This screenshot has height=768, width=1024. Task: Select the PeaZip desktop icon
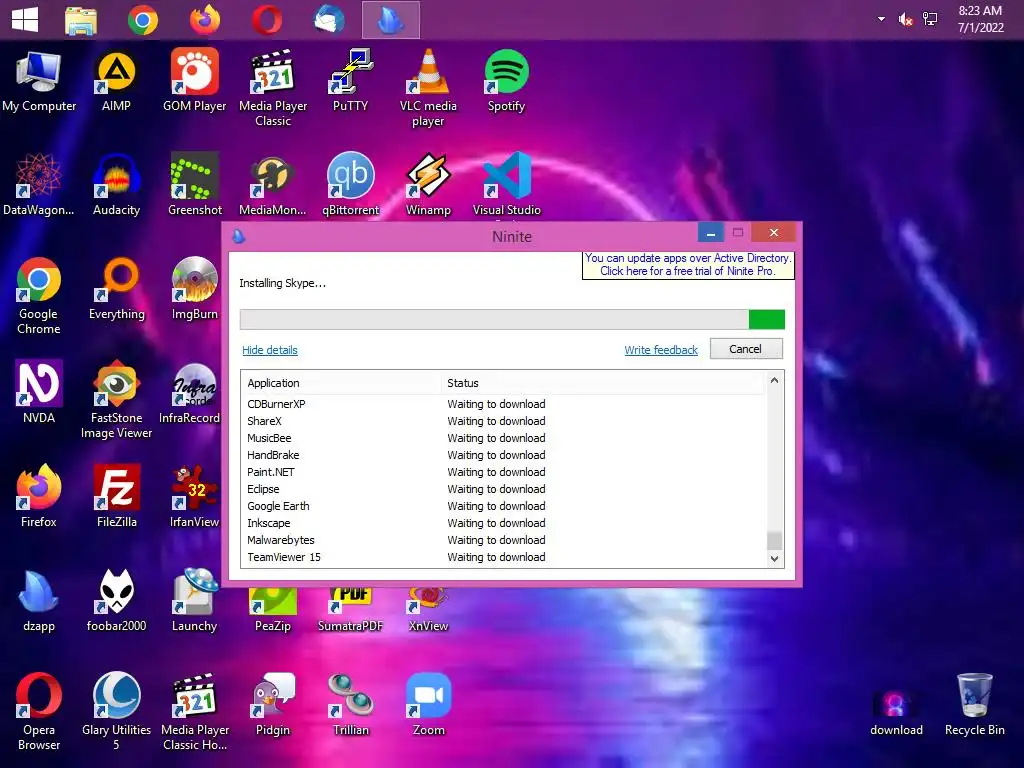click(x=273, y=610)
